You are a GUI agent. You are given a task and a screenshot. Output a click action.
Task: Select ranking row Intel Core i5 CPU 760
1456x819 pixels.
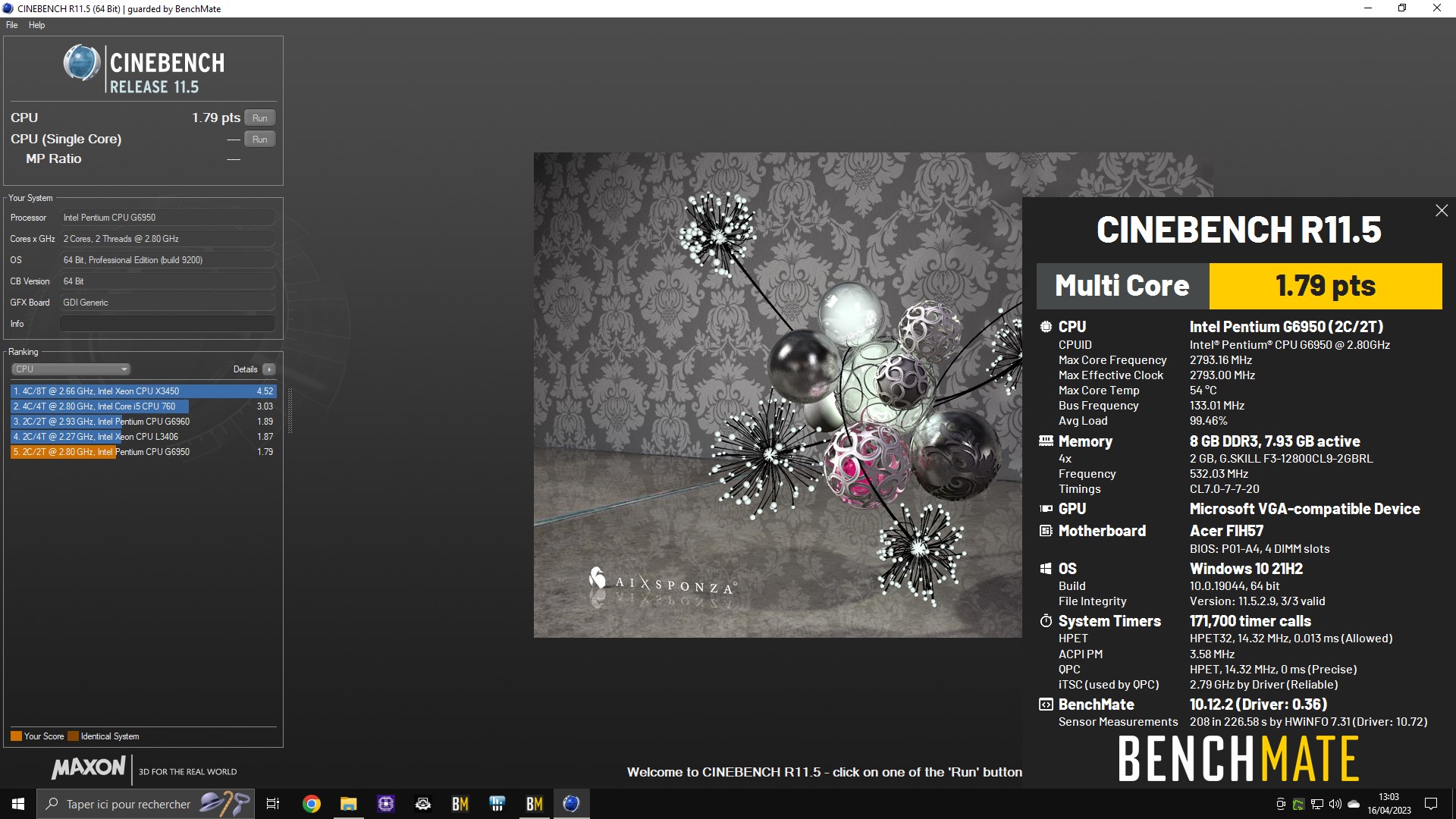pyautogui.click(x=143, y=406)
